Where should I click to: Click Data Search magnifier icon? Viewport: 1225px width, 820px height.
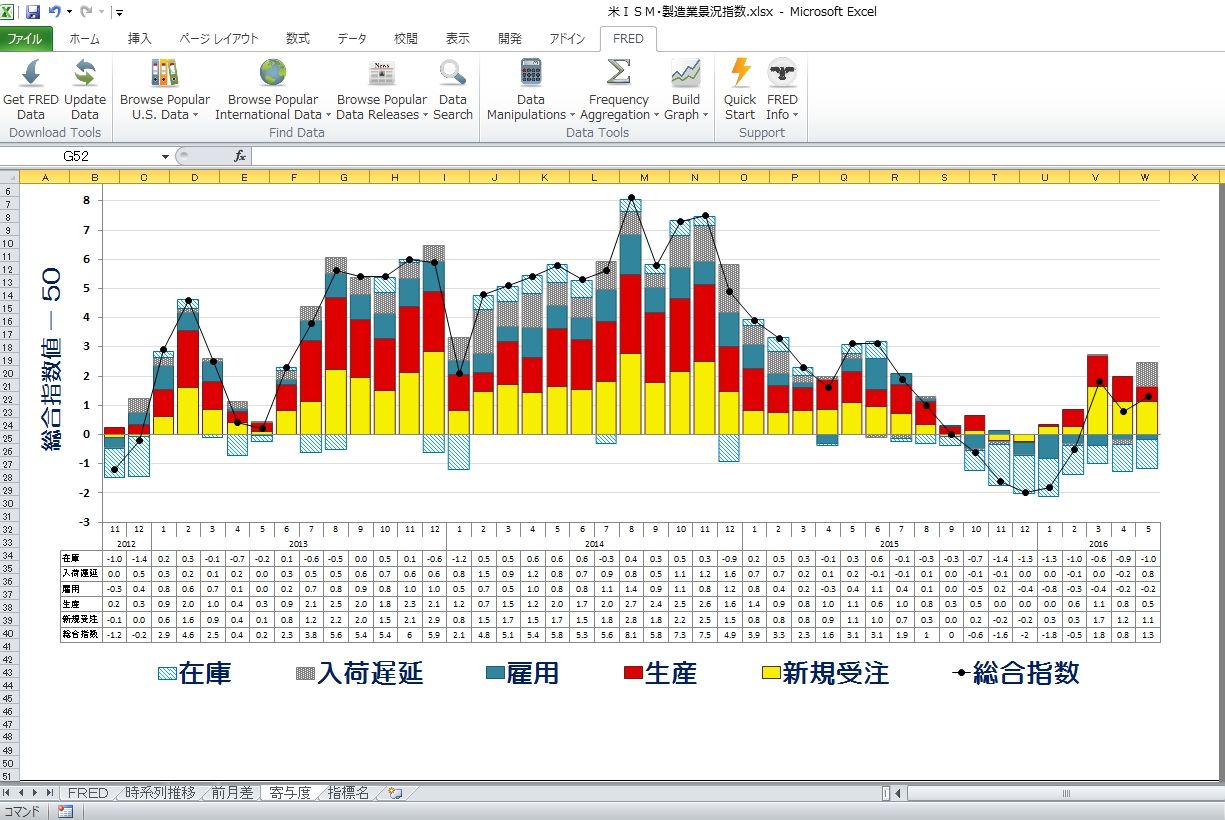pos(453,73)
